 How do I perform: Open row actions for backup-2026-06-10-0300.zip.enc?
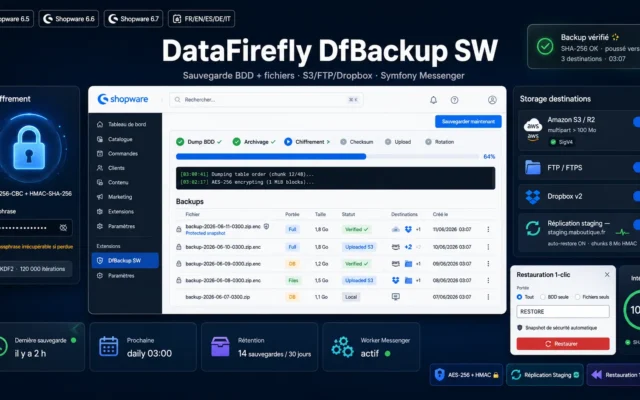pos(488,247)
